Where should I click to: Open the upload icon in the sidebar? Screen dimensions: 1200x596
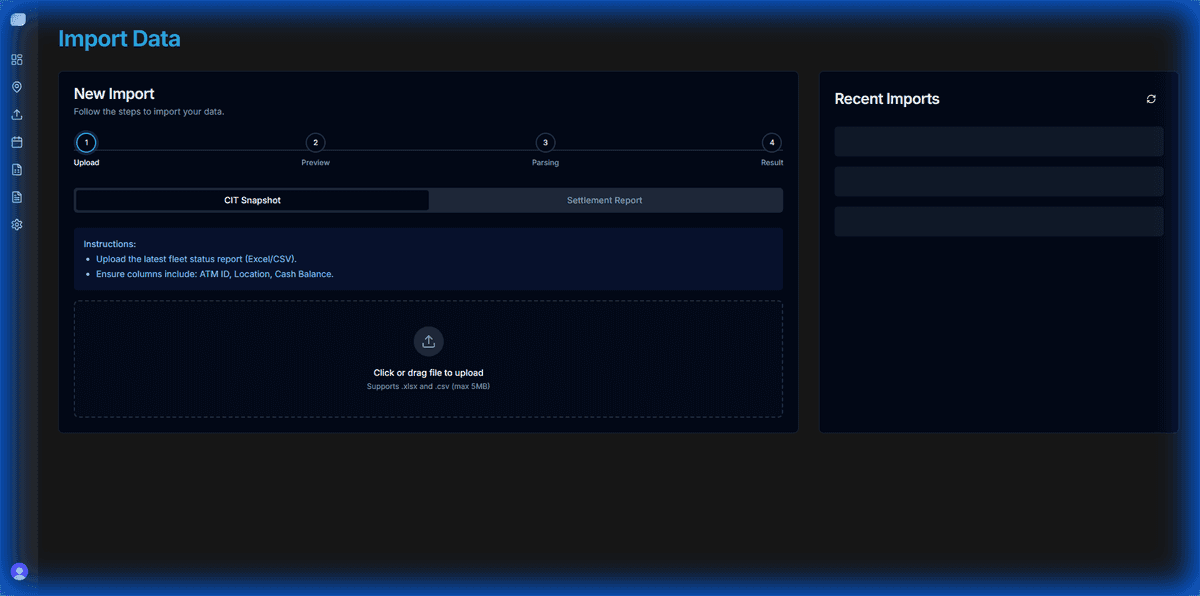coord(16,114)
